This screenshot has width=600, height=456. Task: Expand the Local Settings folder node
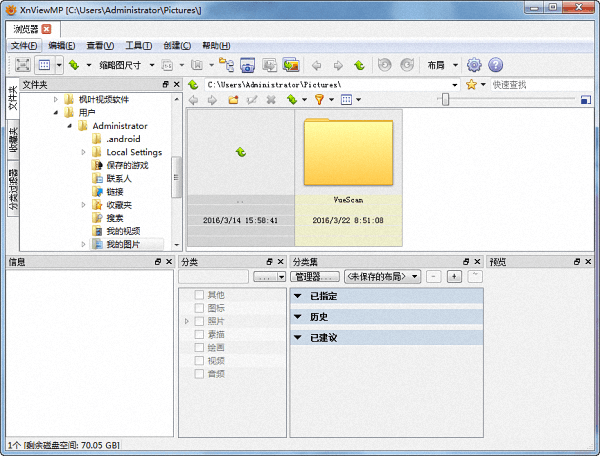(x=83, y=152)
